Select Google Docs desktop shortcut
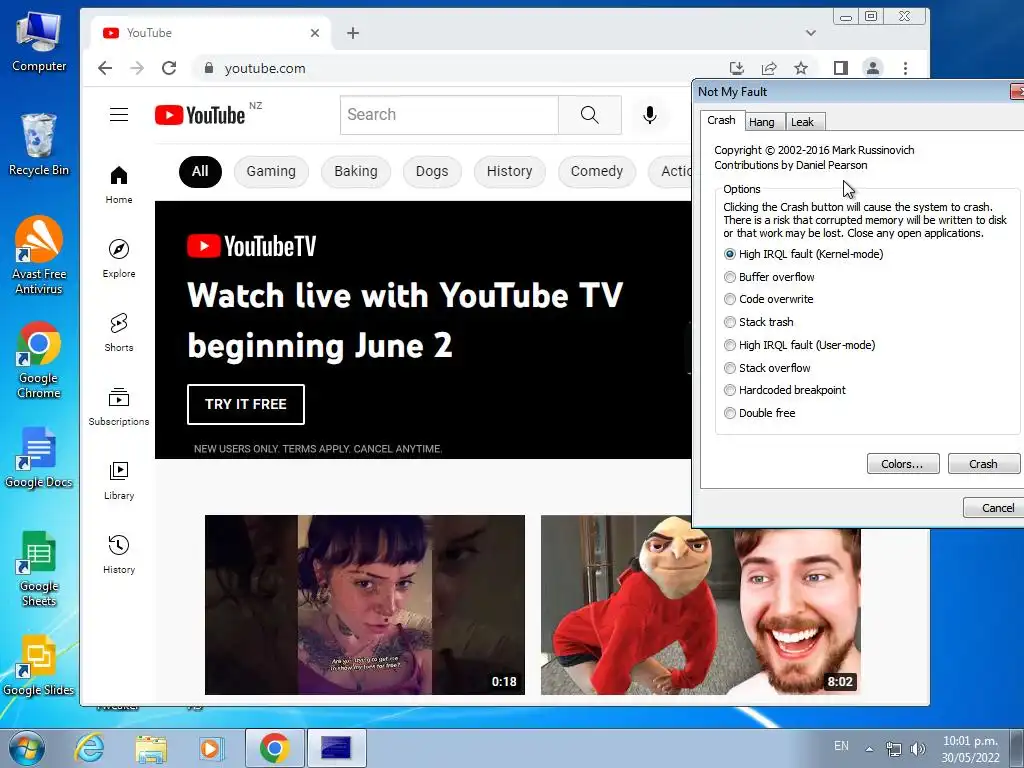 click(39, 457)
